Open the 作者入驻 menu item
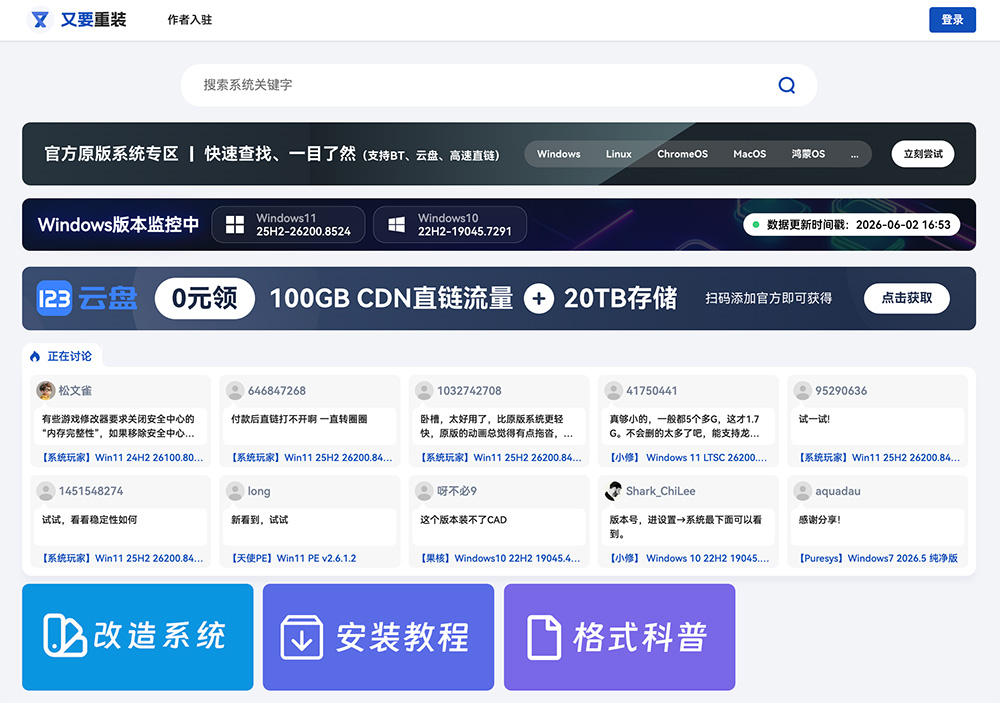This screenshot has width=1000, height=703. (189, 20)
